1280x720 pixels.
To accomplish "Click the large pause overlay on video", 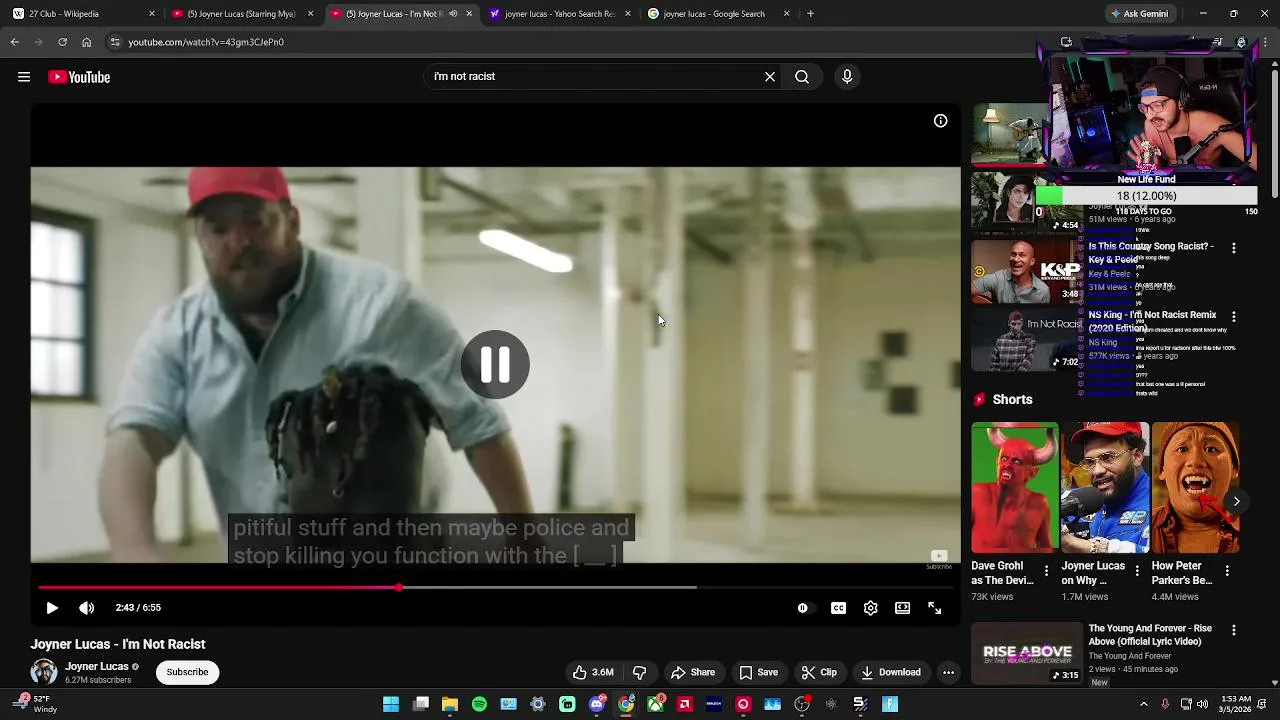I will (495, 365).
